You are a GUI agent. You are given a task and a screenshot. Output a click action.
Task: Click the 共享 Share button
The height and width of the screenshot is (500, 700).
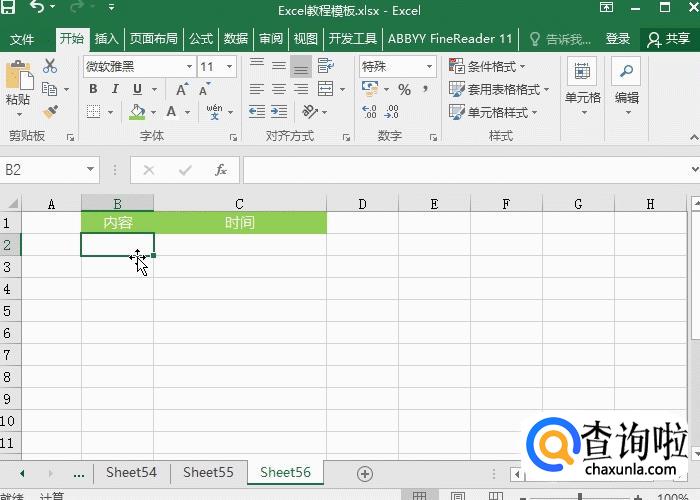(669, 39)
